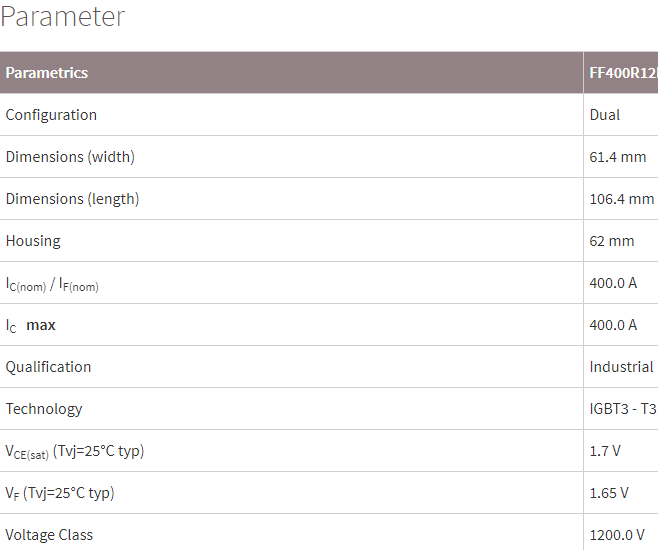Click the Industrial qualification value

(x=621, y=367)
